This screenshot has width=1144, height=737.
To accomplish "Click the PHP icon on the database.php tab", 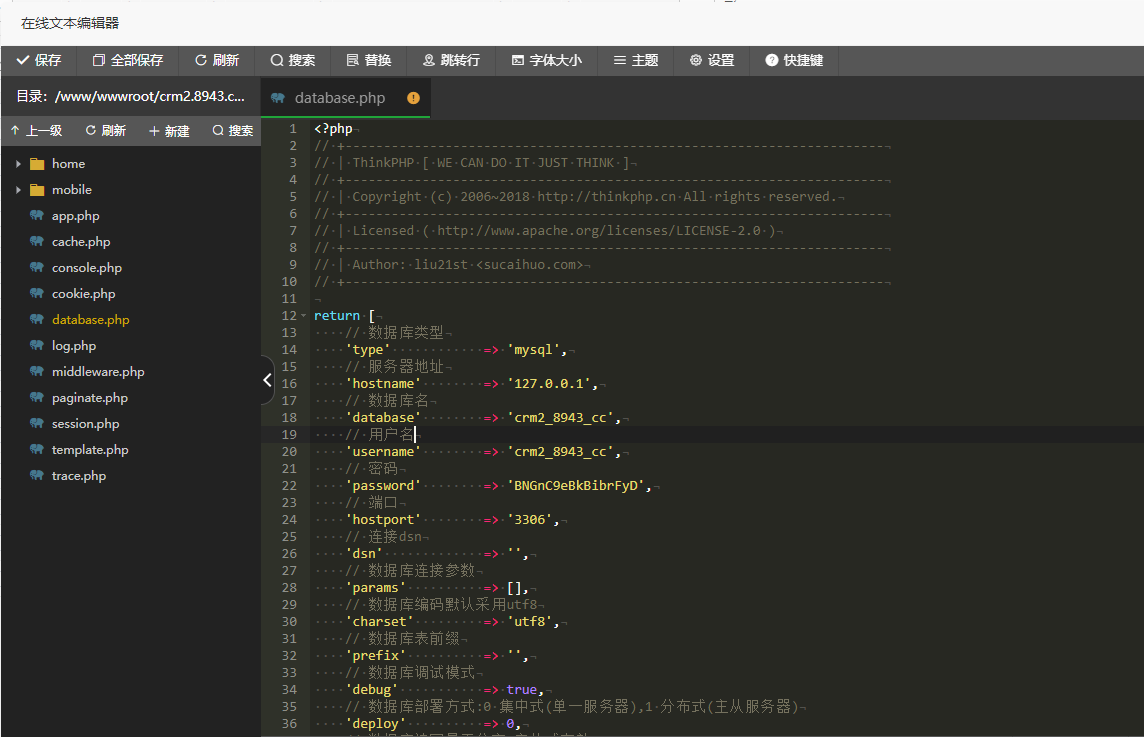I will tap(278, 98).
